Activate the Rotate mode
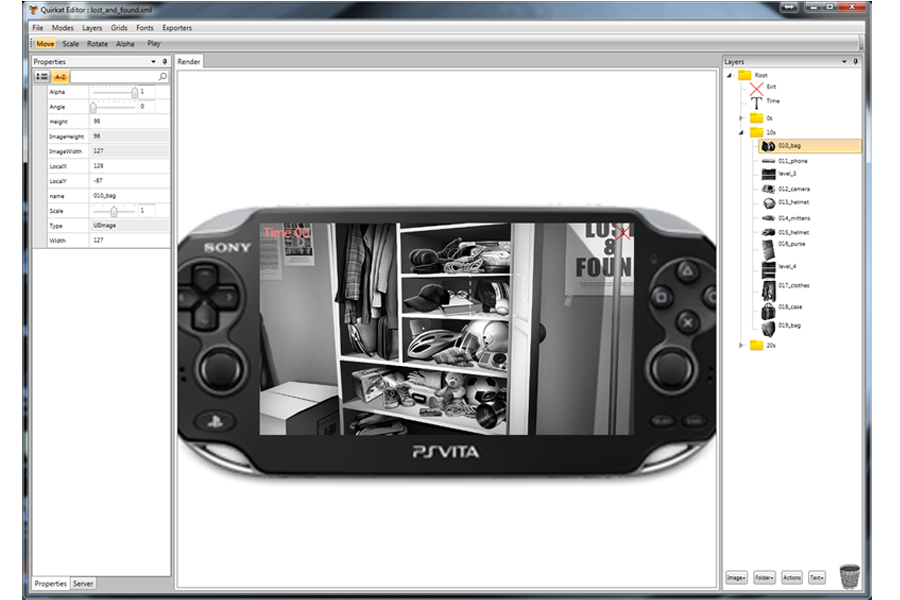The width and height of the screenshot is (900, 600). point(97,44)
